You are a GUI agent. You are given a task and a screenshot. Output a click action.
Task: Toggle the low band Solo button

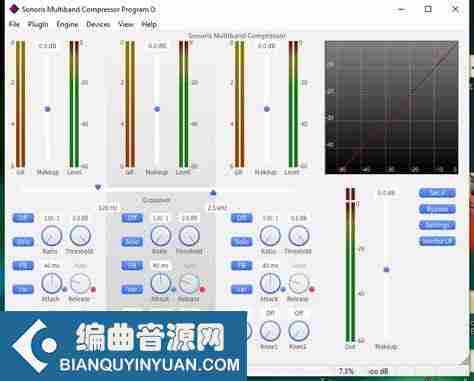(x=23, y=242)
